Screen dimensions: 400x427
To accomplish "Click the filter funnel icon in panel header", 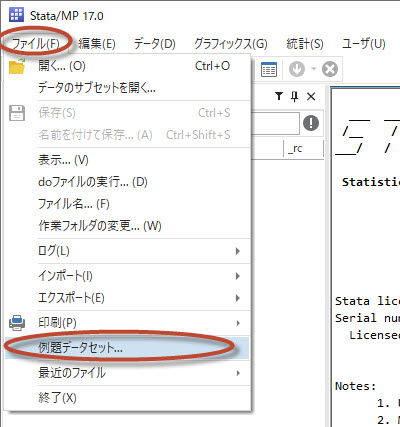I will coord(279,97).
